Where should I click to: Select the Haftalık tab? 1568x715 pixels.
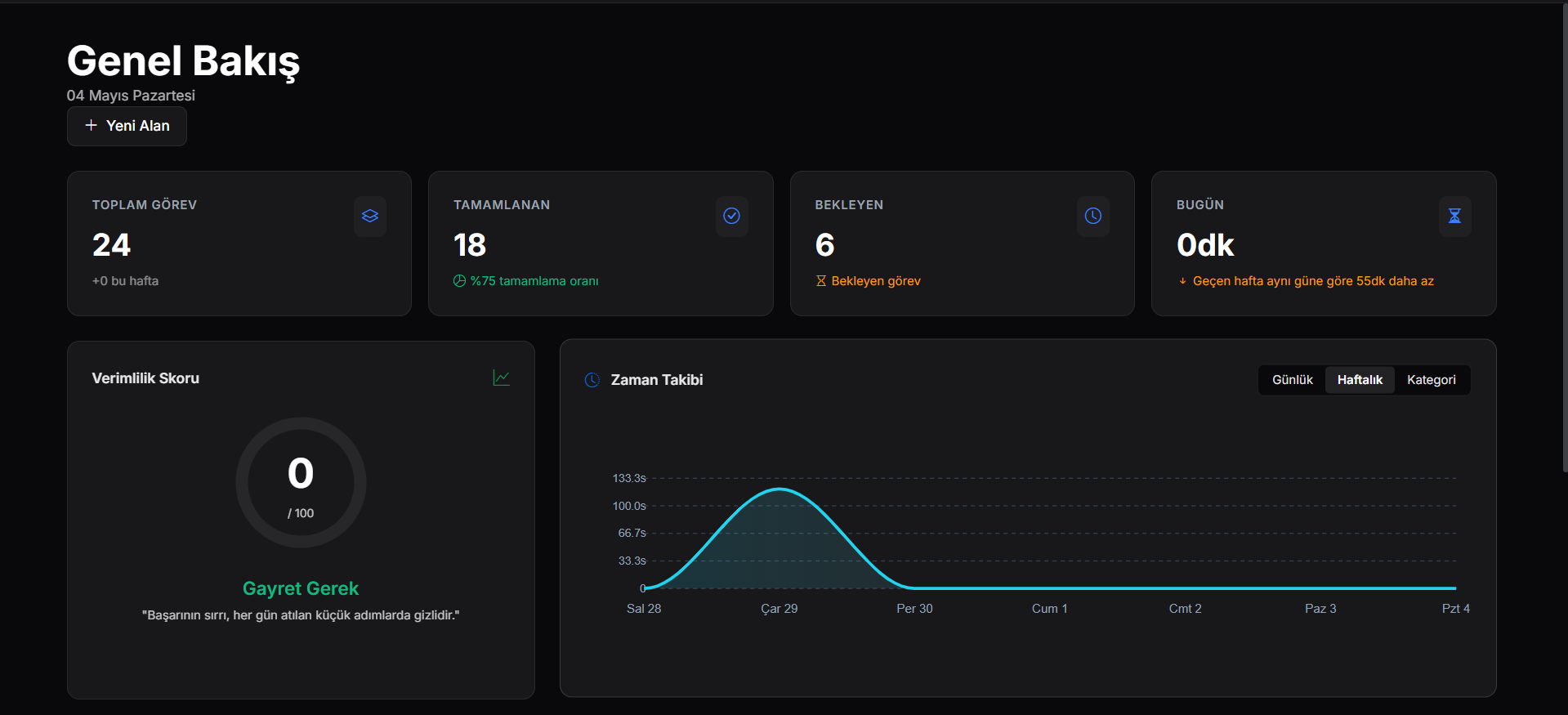(1360, 380)
